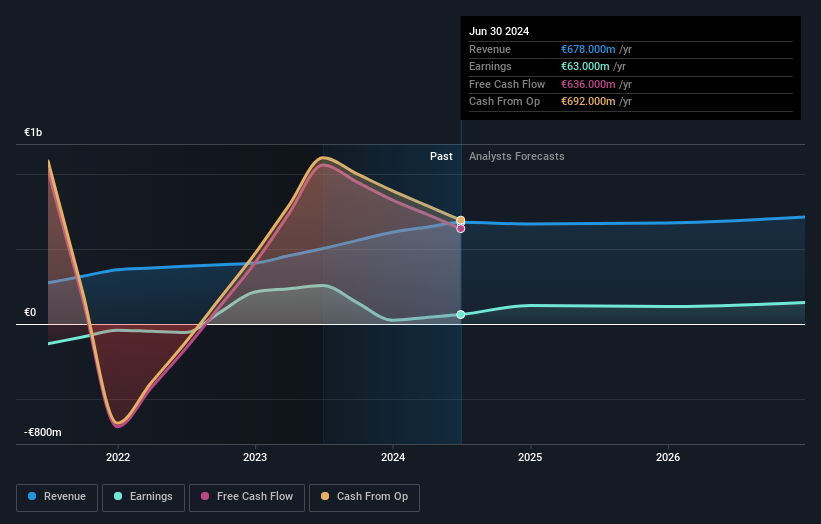
Task: Click the 2024 x-axis label
Action: (x=393, y=458)
